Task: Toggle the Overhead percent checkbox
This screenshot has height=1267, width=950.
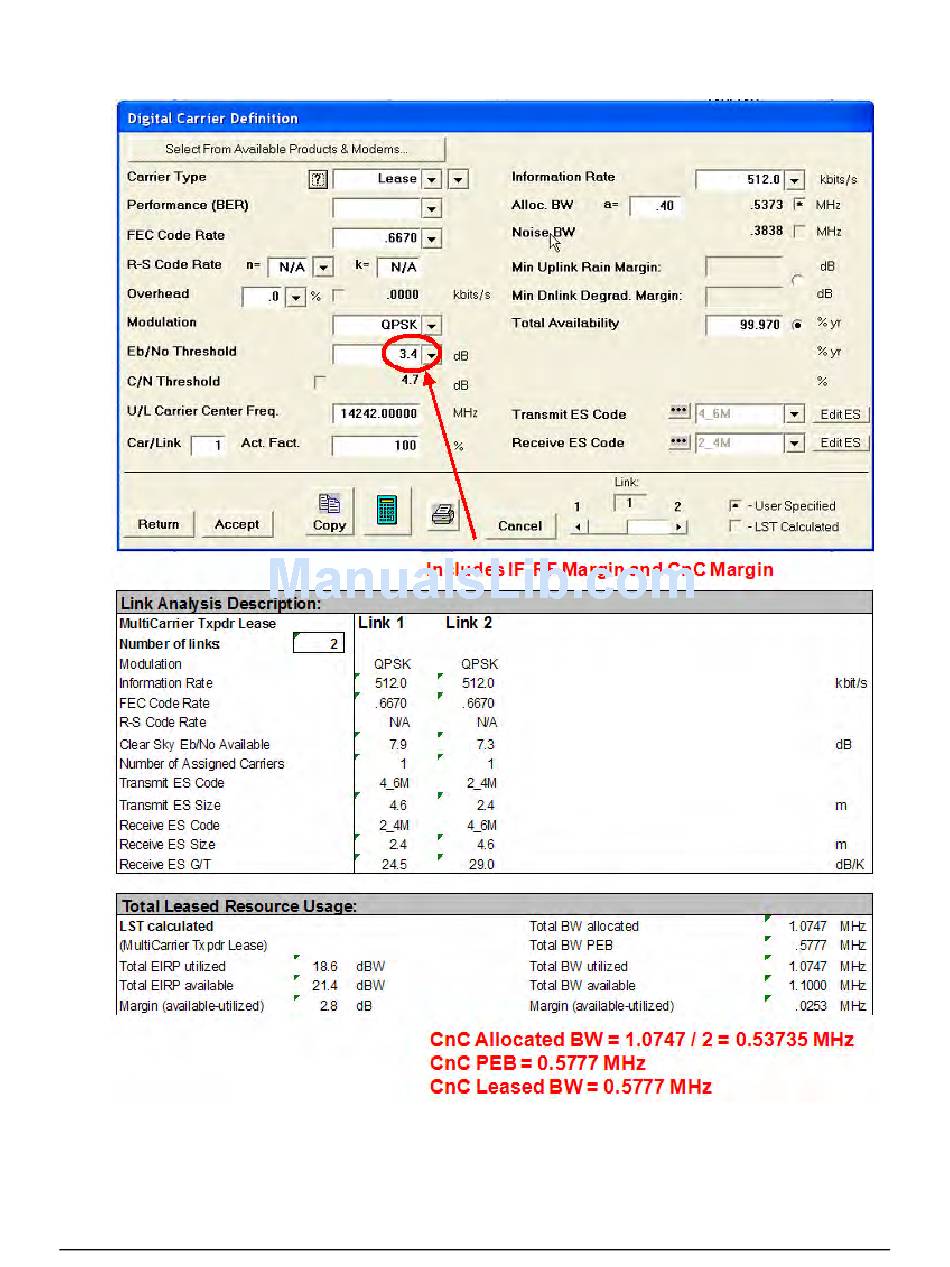Action: (x=337, y=295)
